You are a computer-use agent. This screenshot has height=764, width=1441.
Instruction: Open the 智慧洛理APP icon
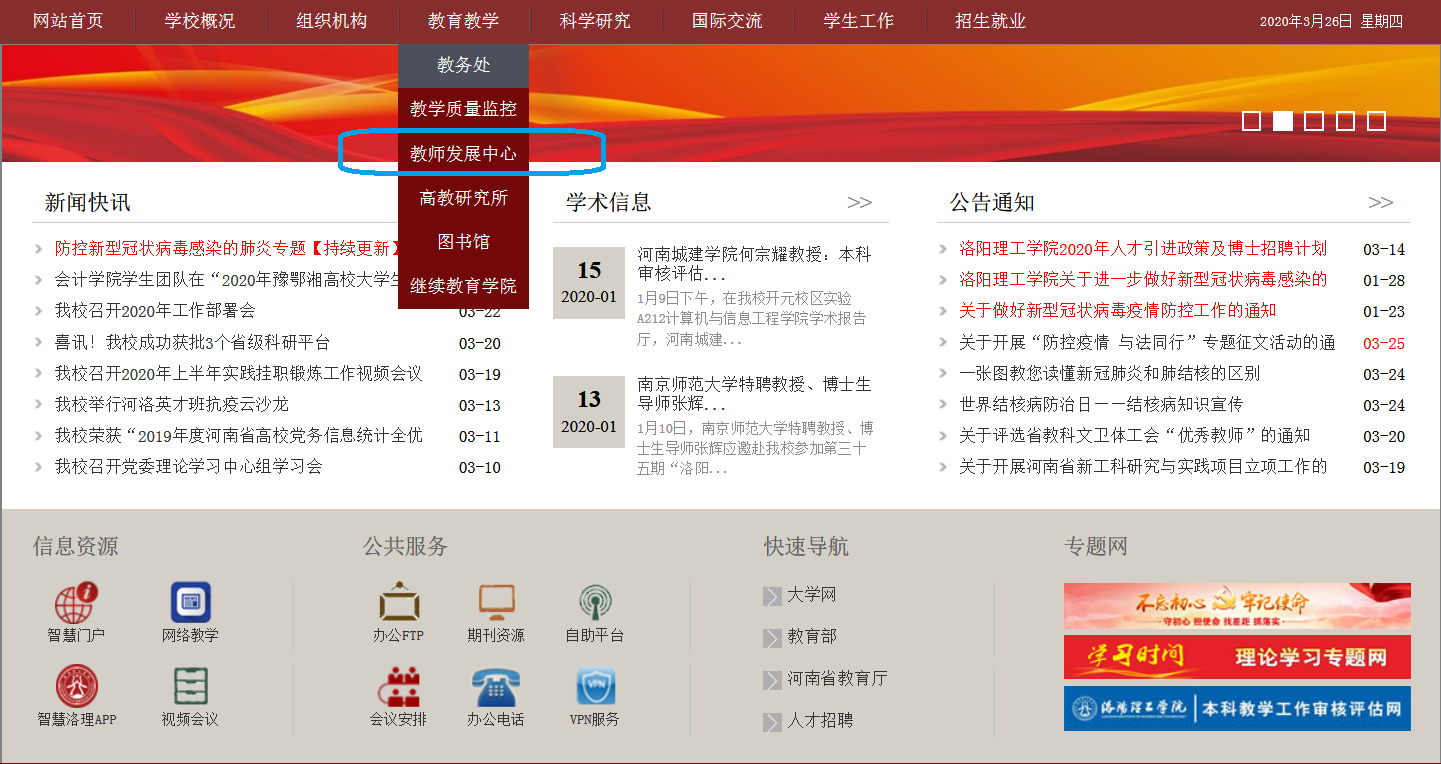pyautogui.click(x=76, y=687)
